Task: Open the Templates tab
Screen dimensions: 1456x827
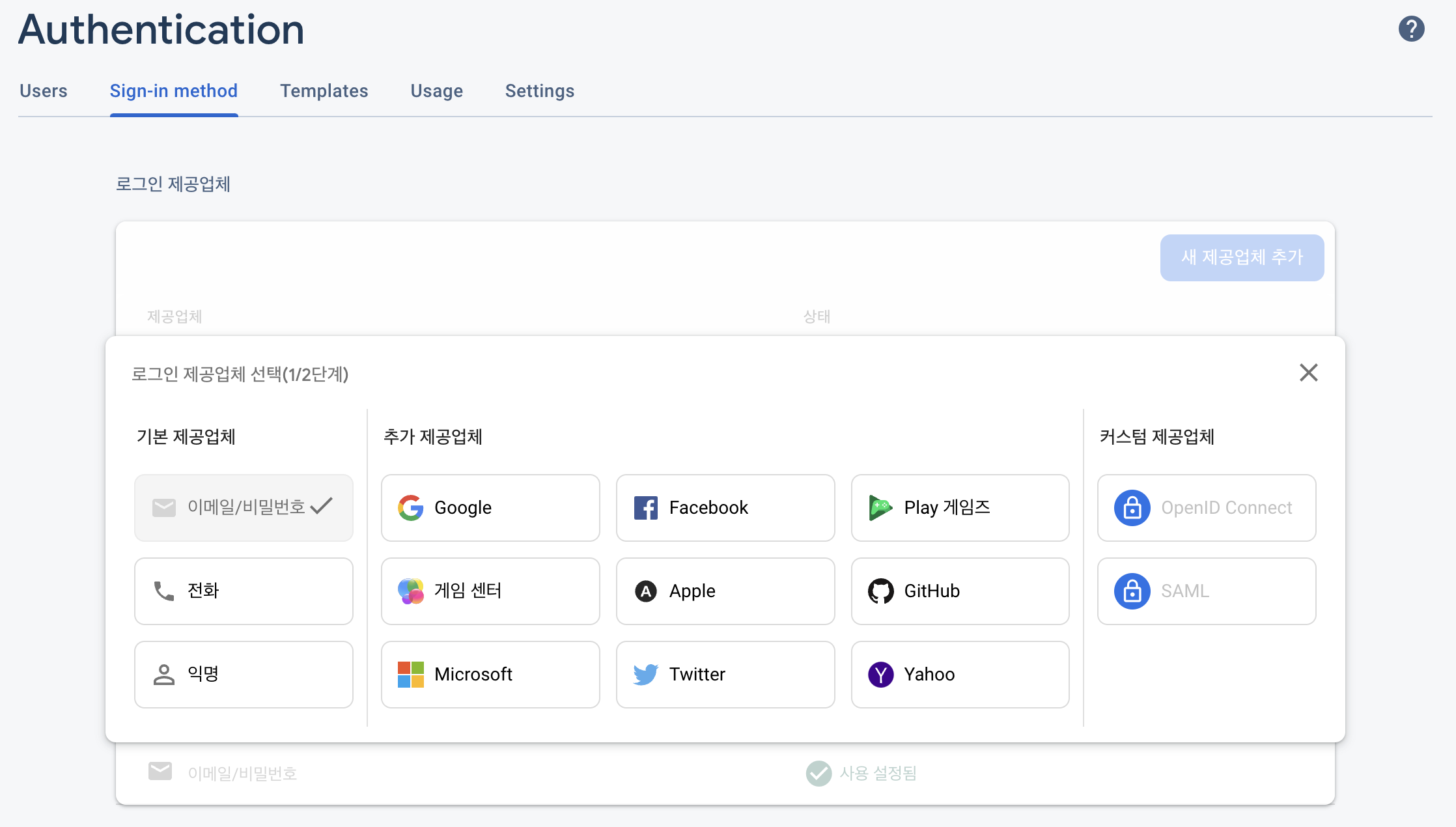Action: pyautogui.click(x=324, y=91)
